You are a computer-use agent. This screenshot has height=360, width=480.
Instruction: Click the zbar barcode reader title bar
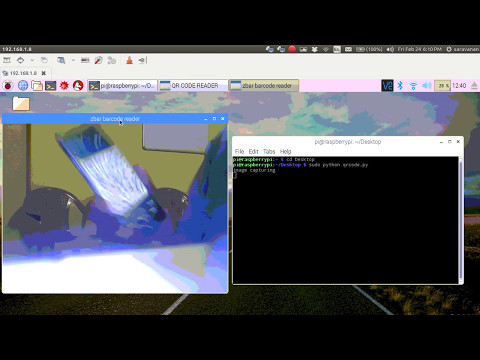click(x=115, y=119)
